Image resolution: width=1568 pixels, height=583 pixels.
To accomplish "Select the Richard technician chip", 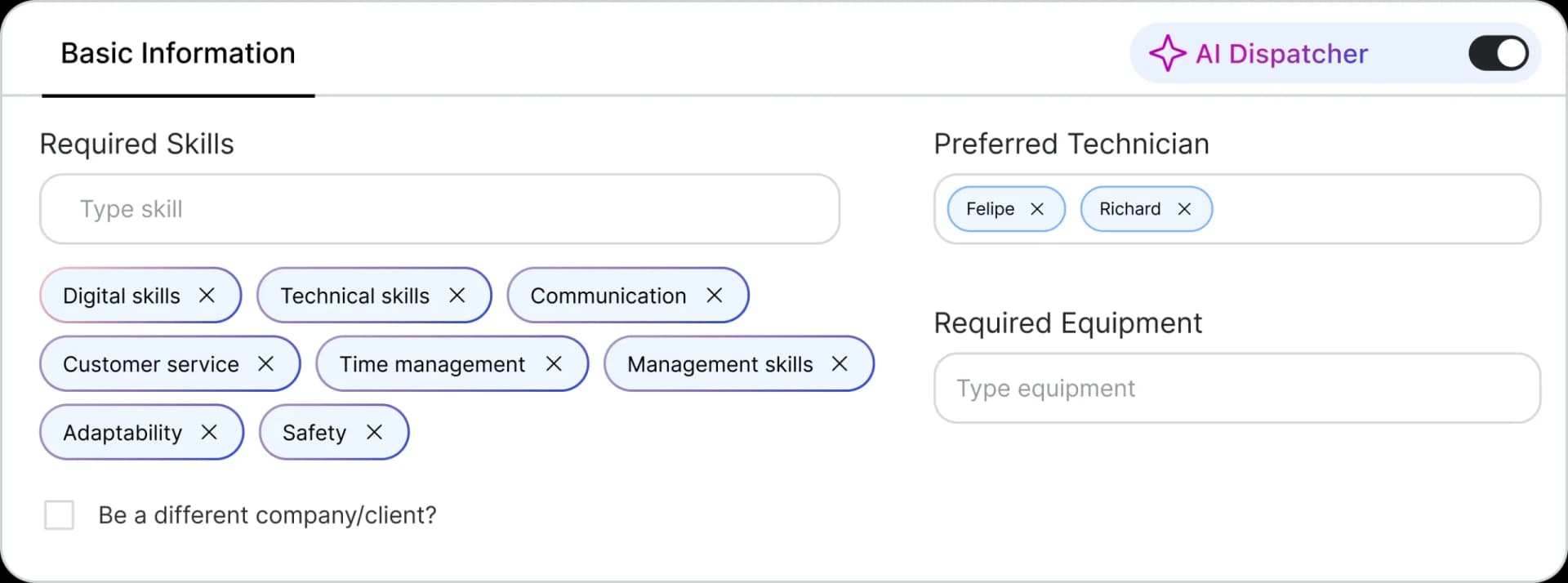I will pos(1129,209).
